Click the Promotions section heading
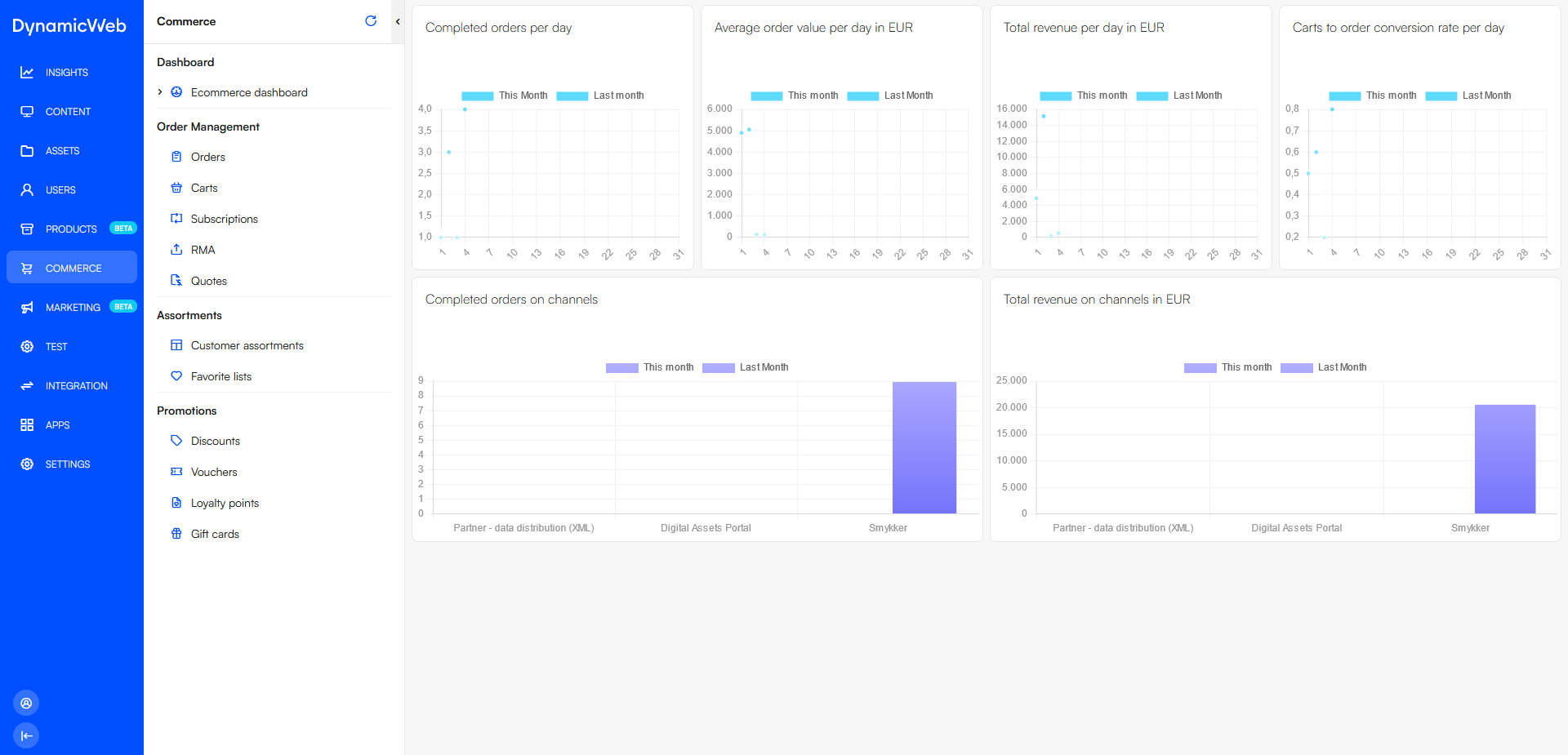Screen dimensions: 1568x755 187,411
